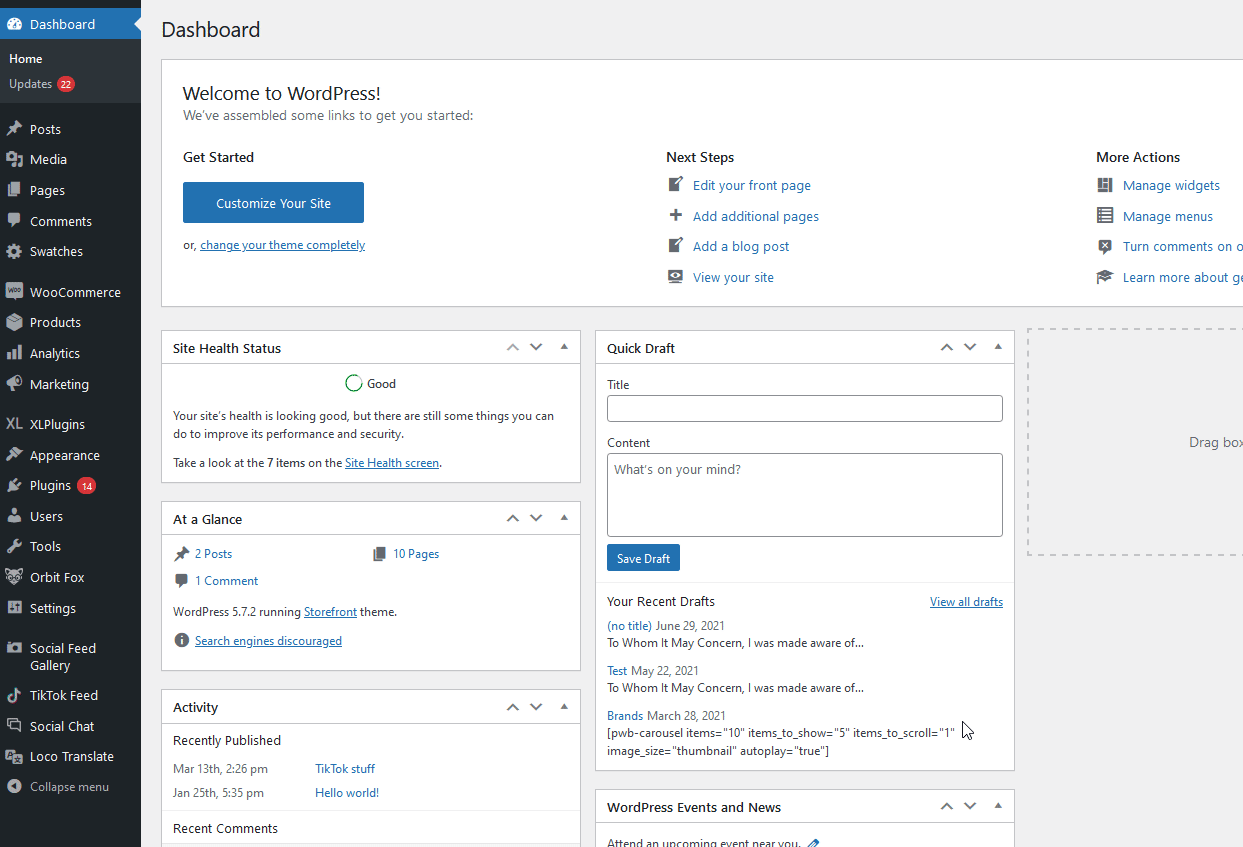
Task: Click the WooCommerce logo icon
Action: (14, 292)
